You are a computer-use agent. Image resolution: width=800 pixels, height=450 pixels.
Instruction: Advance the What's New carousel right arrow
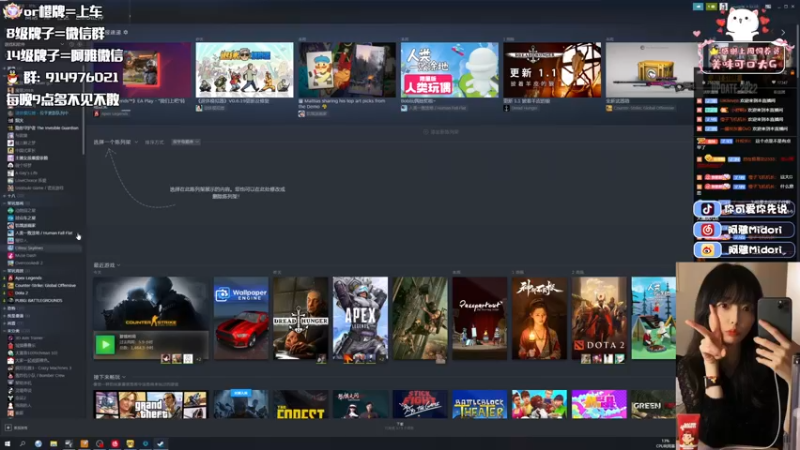pyautogui.click(x=783, y=33)
